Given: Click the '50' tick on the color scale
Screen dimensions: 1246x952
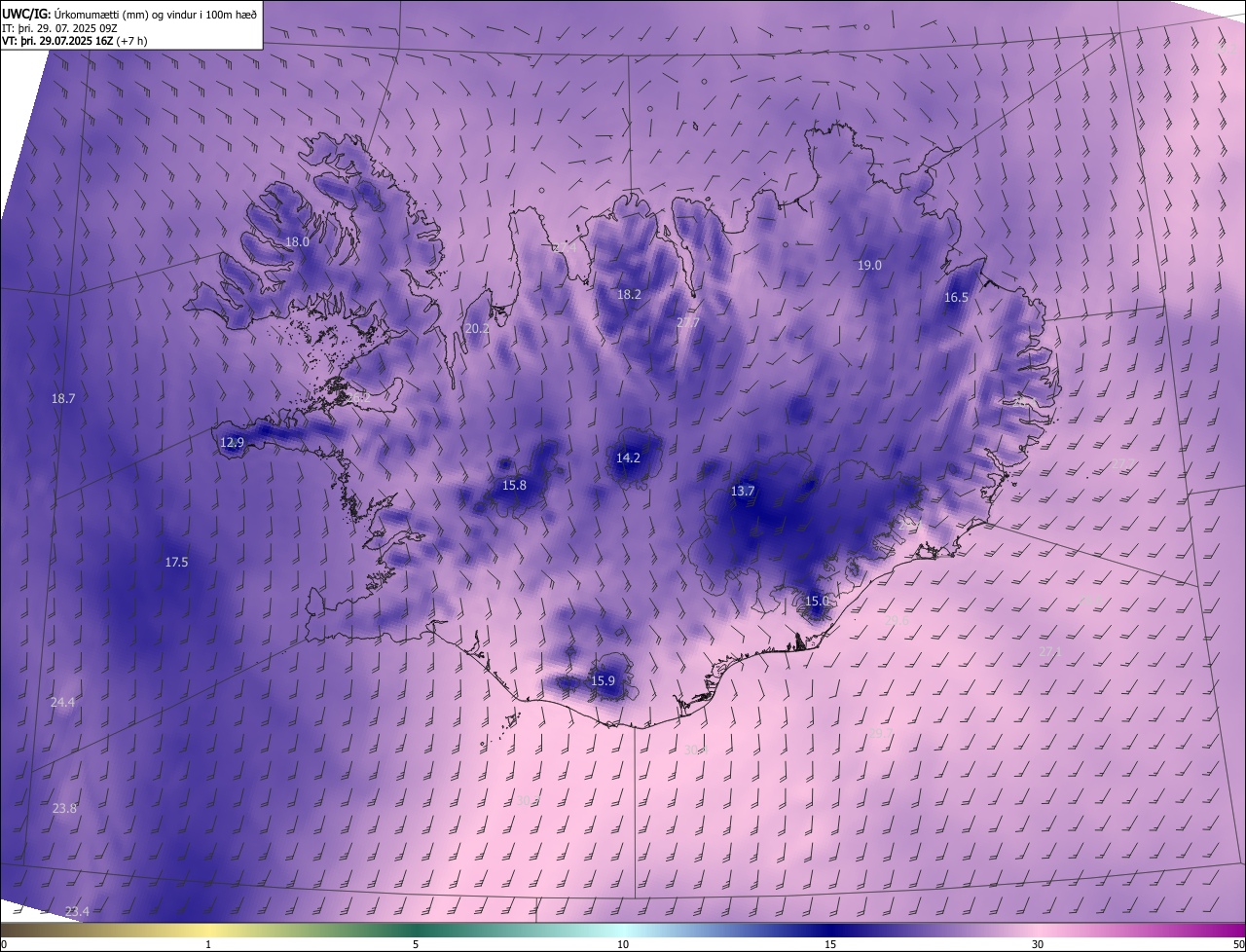Looking at the screenshot, I should tap(1238, 944).
